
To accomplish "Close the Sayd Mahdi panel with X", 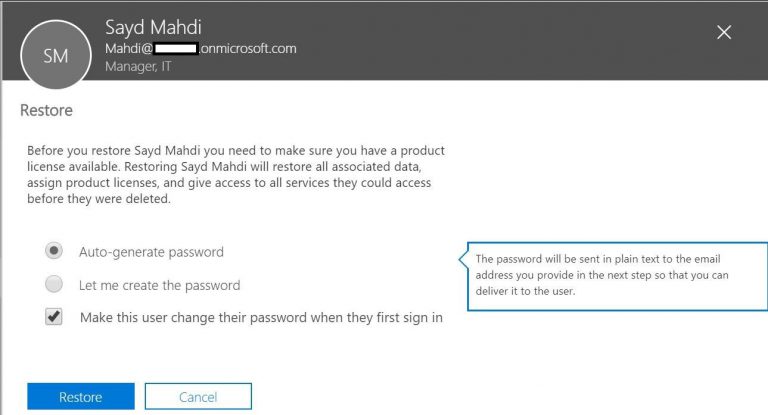I will coord(725,33).
